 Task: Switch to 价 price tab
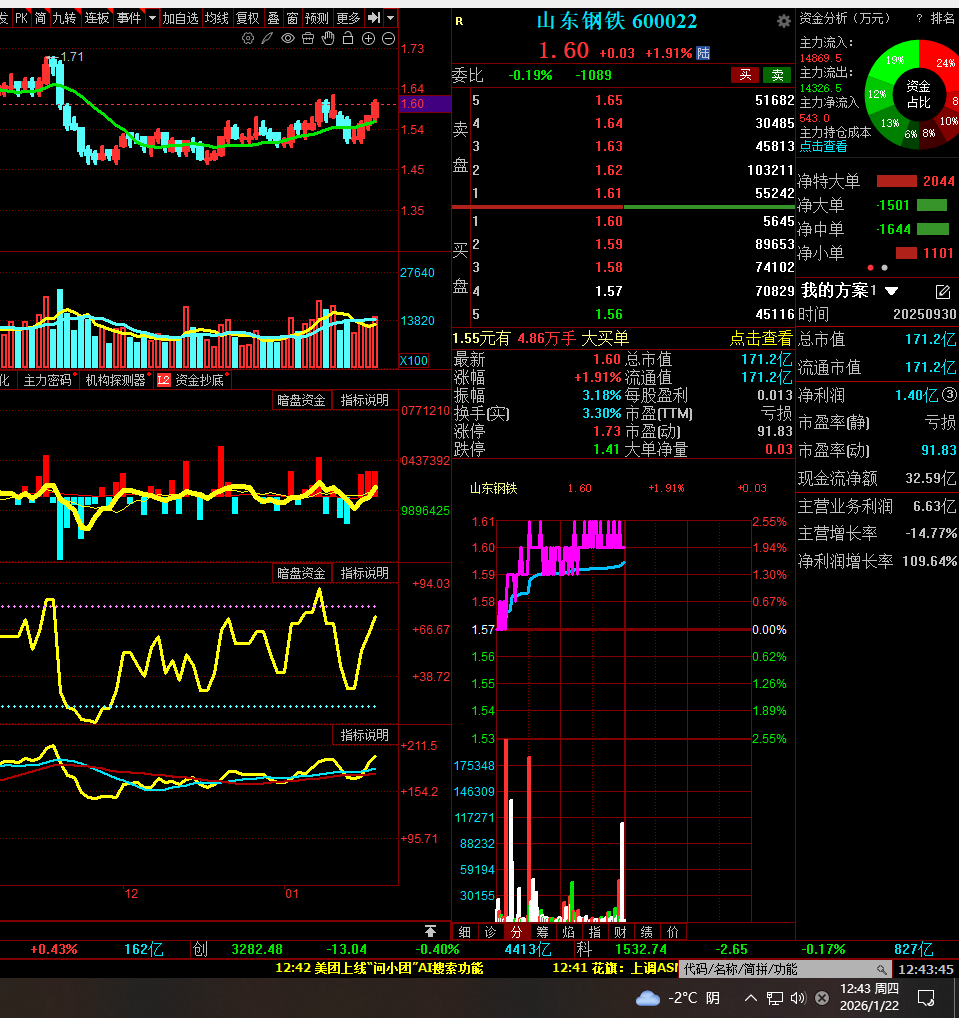(x=673, y=932)
